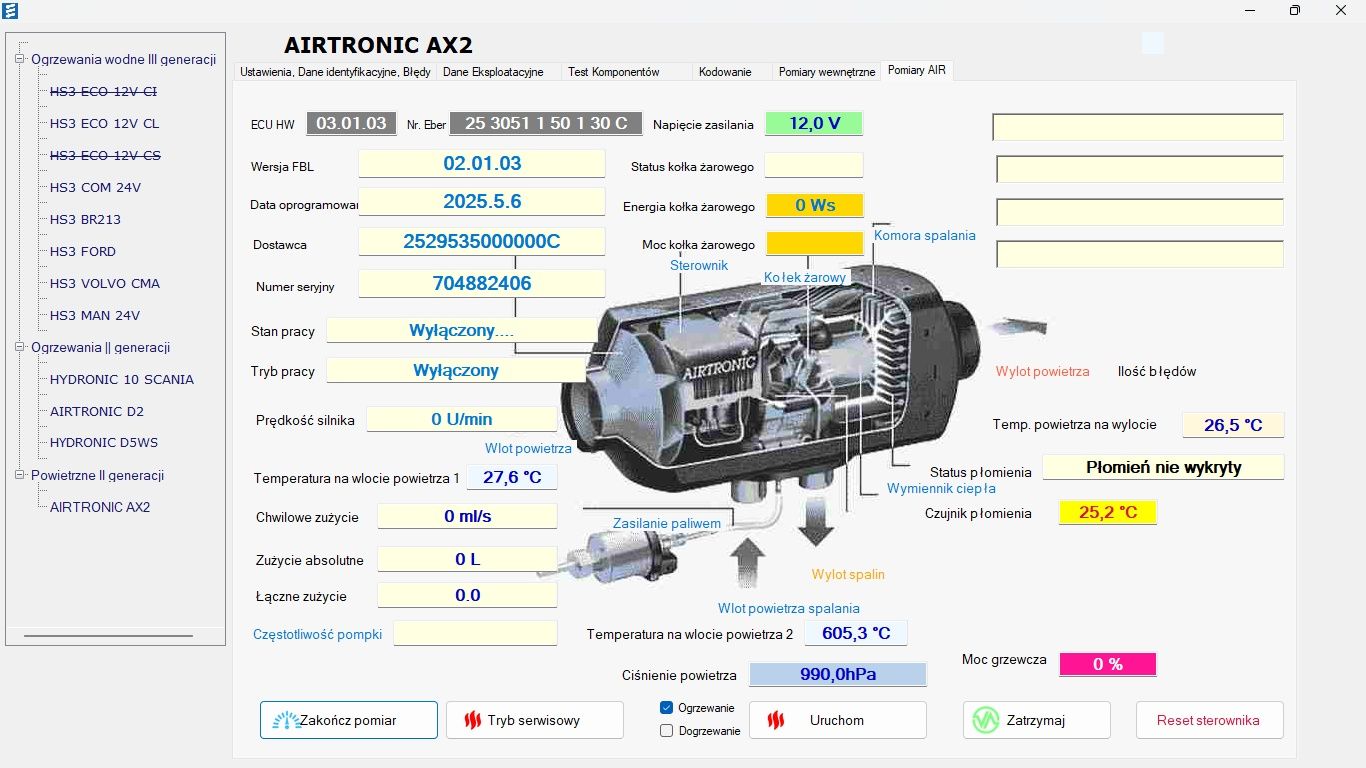The width and height of the screenshot is (1366, 768).
Task: Click the Wersja FBL value 02.01.03
Action: coord(482,163)
